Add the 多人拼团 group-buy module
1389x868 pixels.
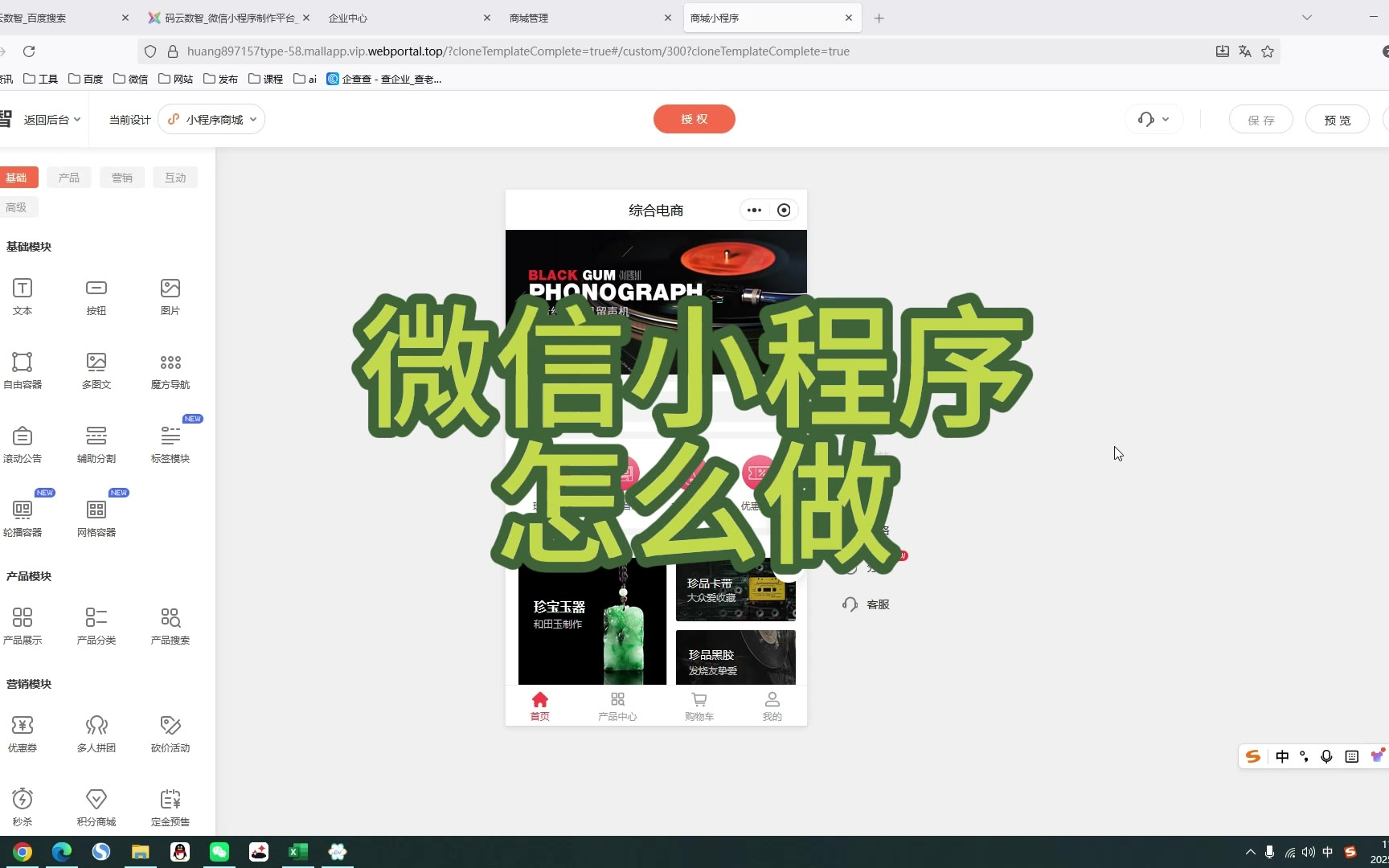tap(96, 734)
